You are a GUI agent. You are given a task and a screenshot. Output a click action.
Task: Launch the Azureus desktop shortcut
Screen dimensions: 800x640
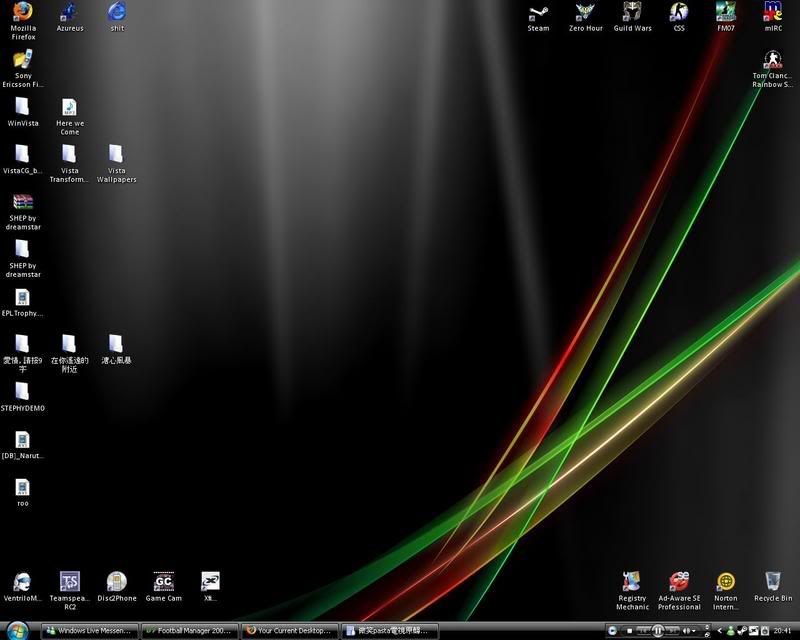(70, 17)
